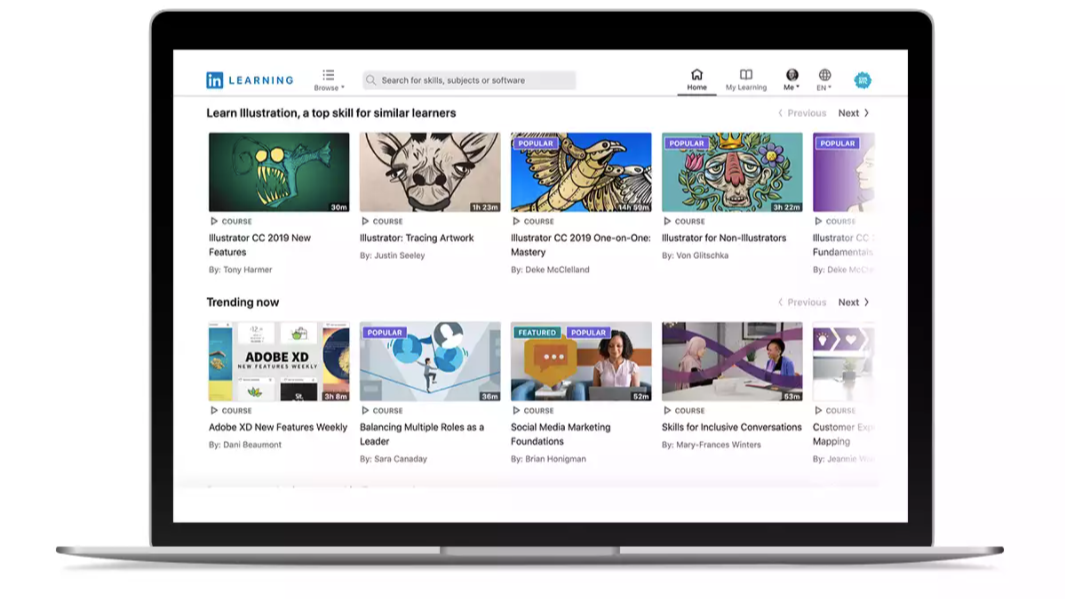
Task: Click the Social Media Marketing Foundations title
Action: pos(560,434)
